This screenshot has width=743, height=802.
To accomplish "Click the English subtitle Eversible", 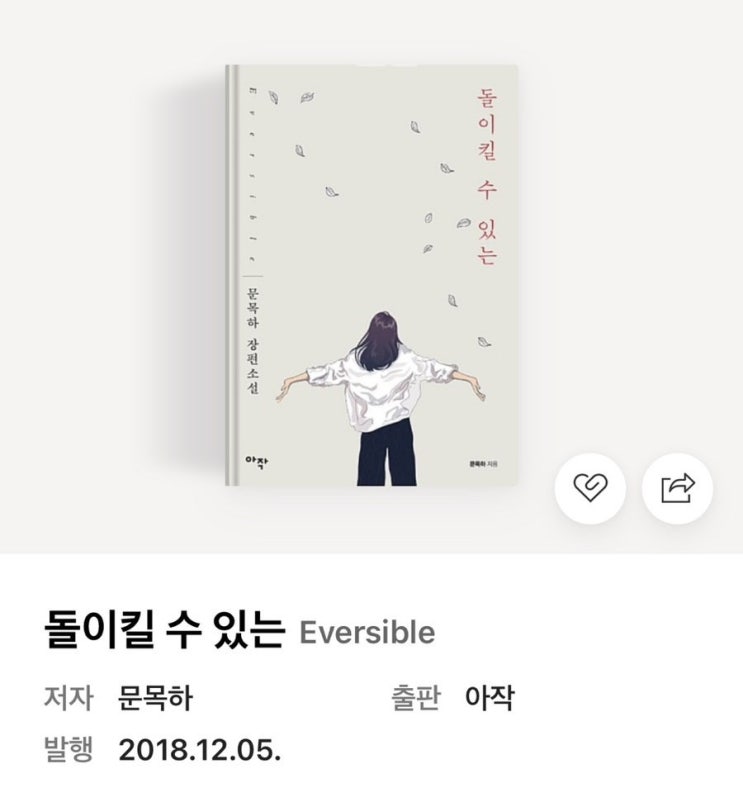I will coord(367,632).
